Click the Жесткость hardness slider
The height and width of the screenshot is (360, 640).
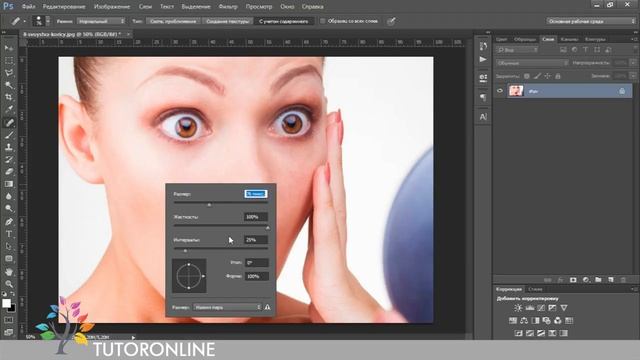[221, 225]
